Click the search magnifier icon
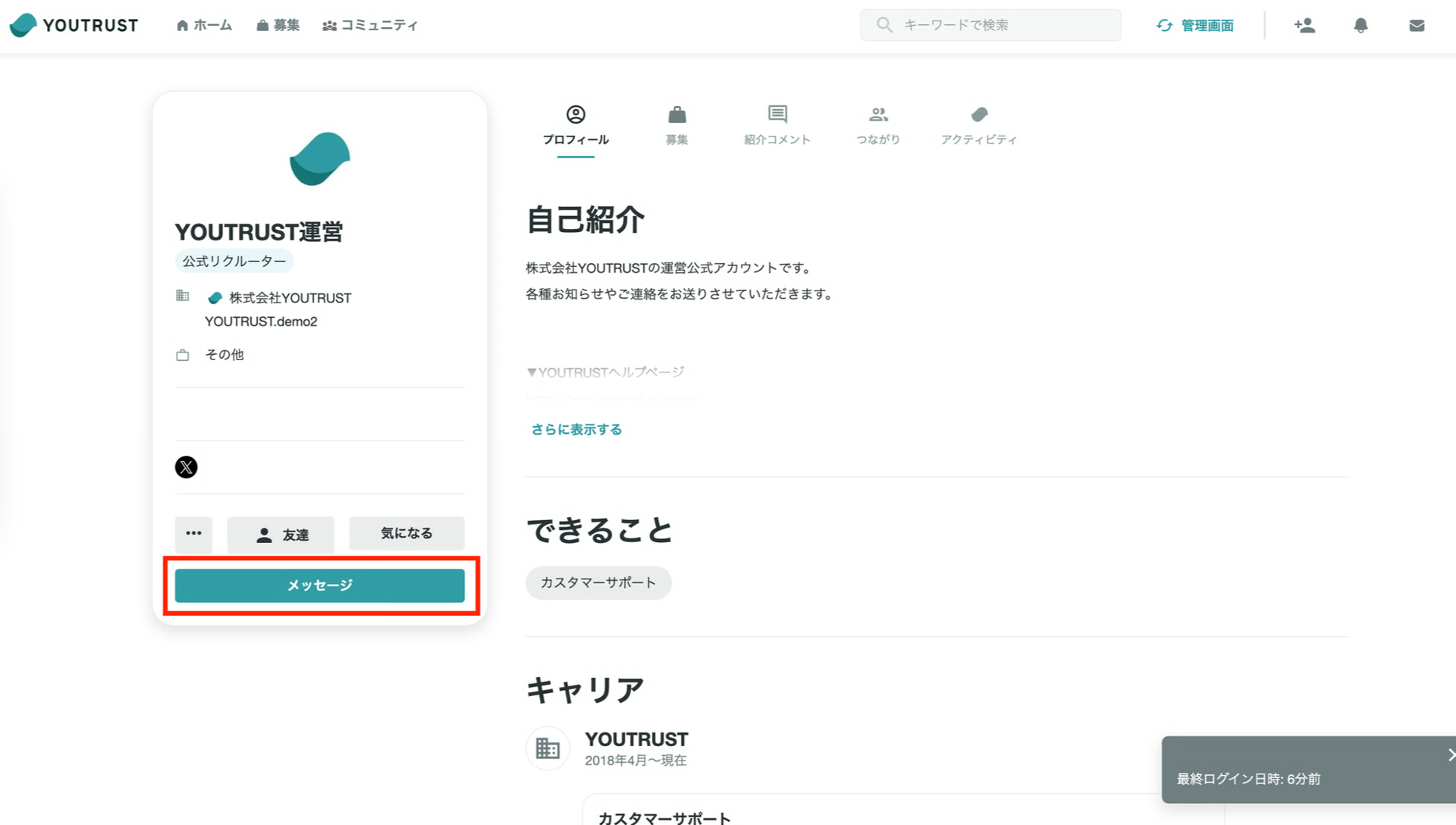This screenshot has height=825, width=1456. coord(884,25)
